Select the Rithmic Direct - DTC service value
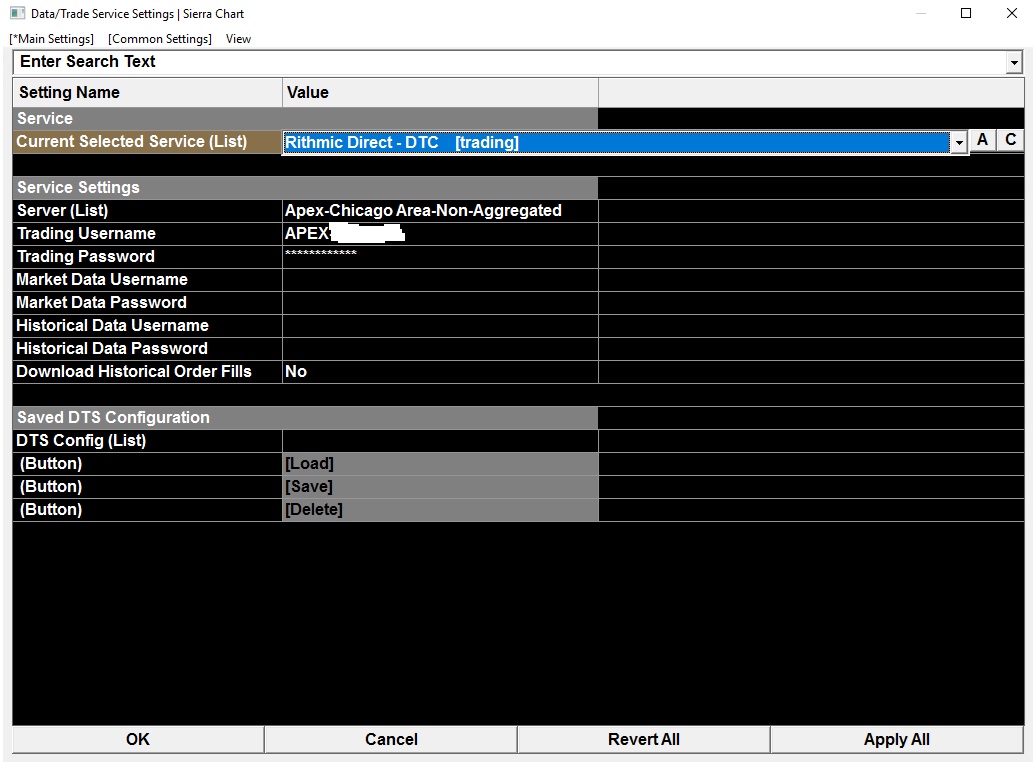The height and width of the screenshot is (762, 1033). point(615,142)
